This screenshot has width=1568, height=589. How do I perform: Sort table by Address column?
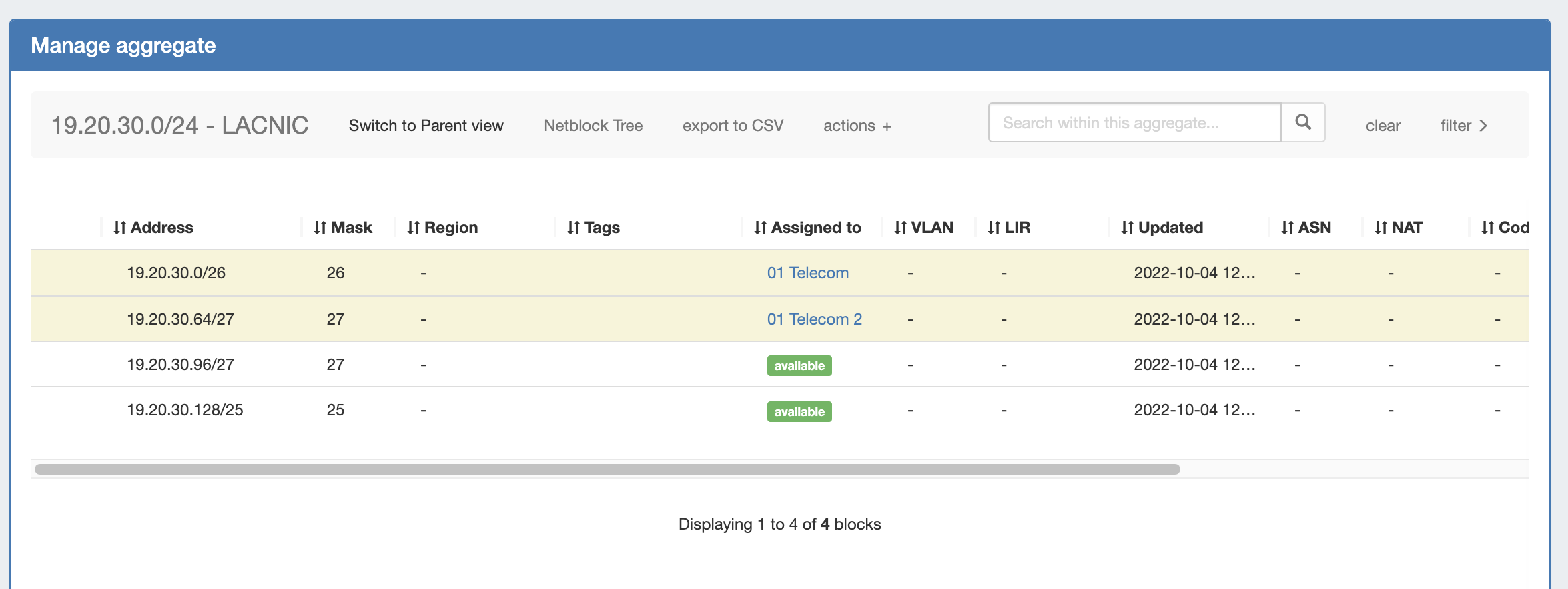coord(153,228)
